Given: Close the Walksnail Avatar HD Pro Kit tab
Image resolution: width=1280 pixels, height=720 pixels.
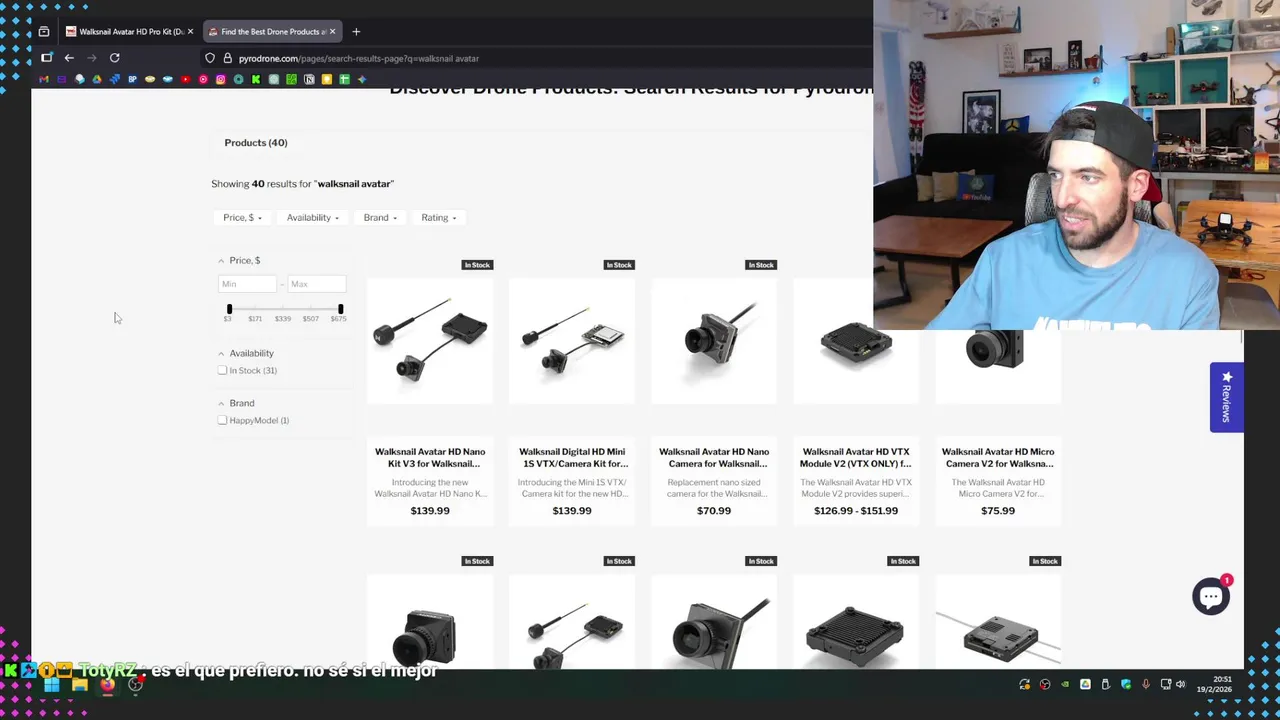Looking at the screenshot, I should coord(190,31).
